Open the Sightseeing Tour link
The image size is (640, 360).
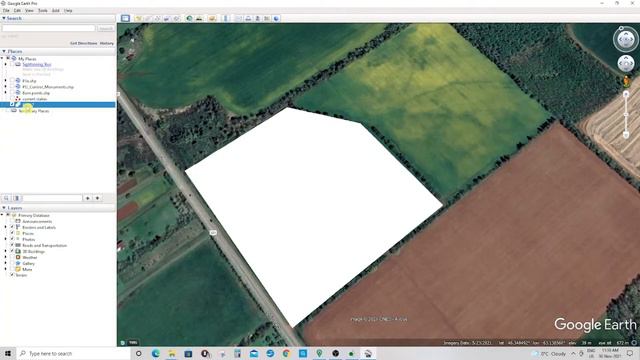coord(37,64)
